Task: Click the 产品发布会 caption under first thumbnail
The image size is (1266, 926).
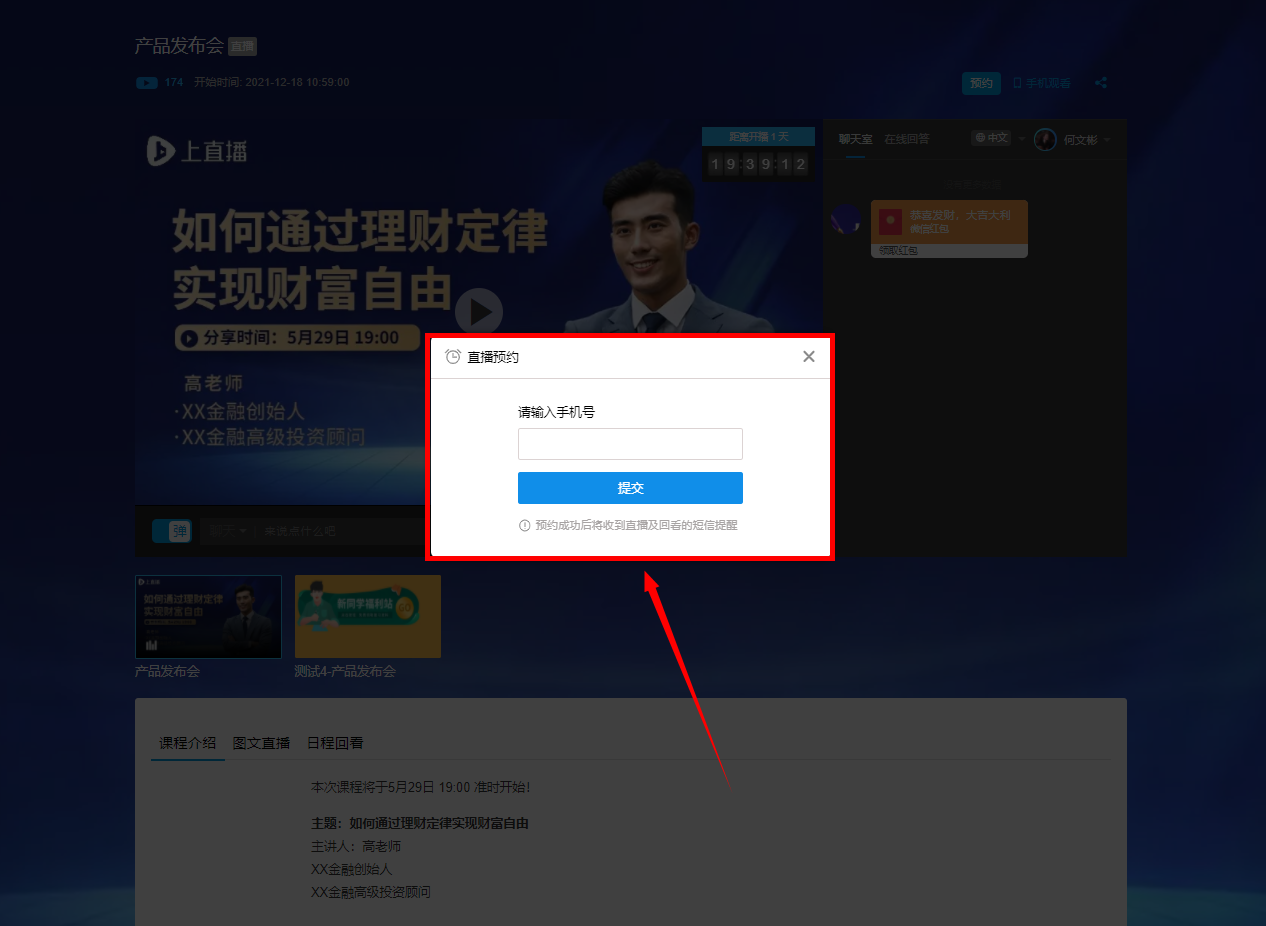Action: [x=167, y=671]
